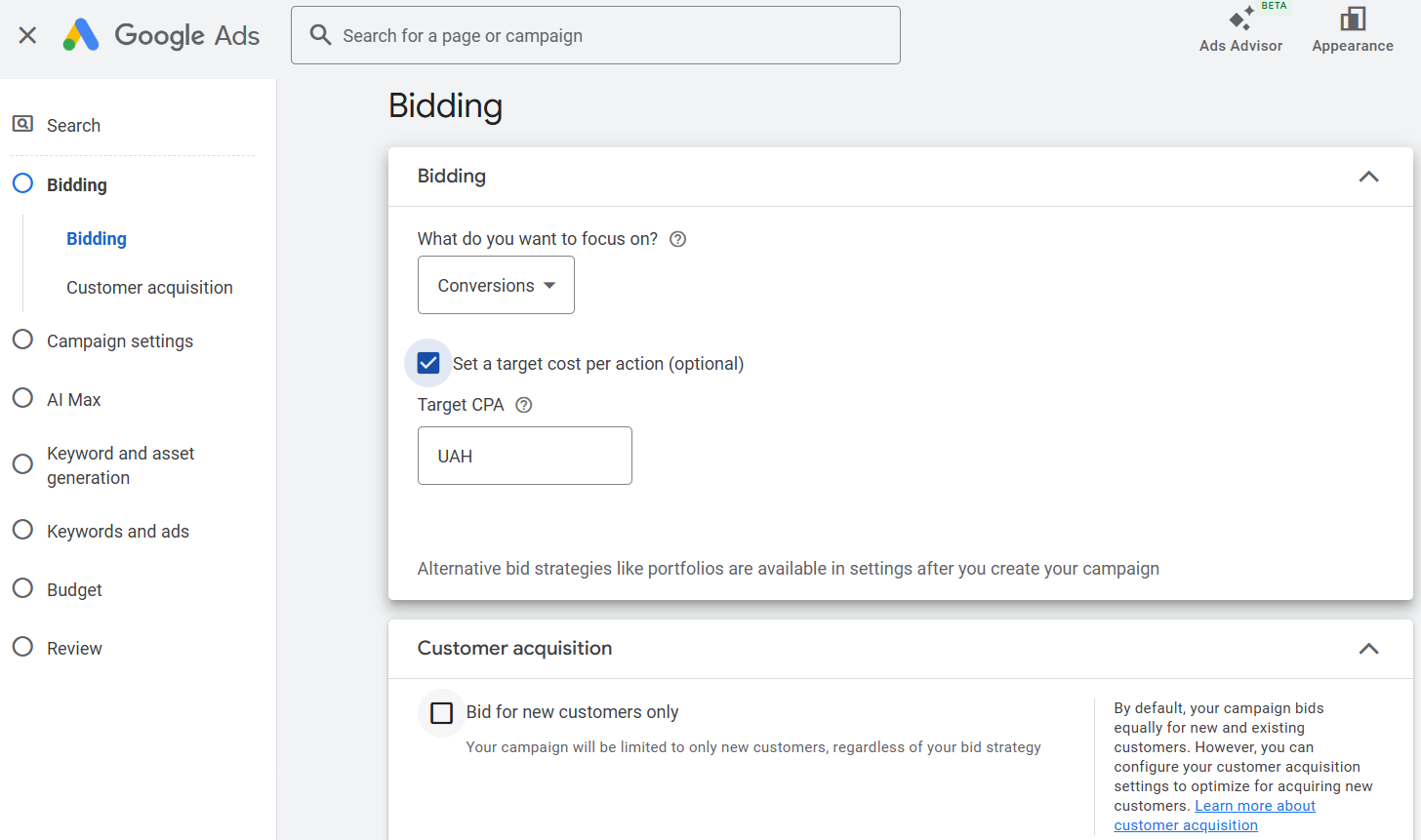Viewport: 1421px width, 840px height.
Task: Click the Google Ads logo
Action: click(x=81, y=35)
